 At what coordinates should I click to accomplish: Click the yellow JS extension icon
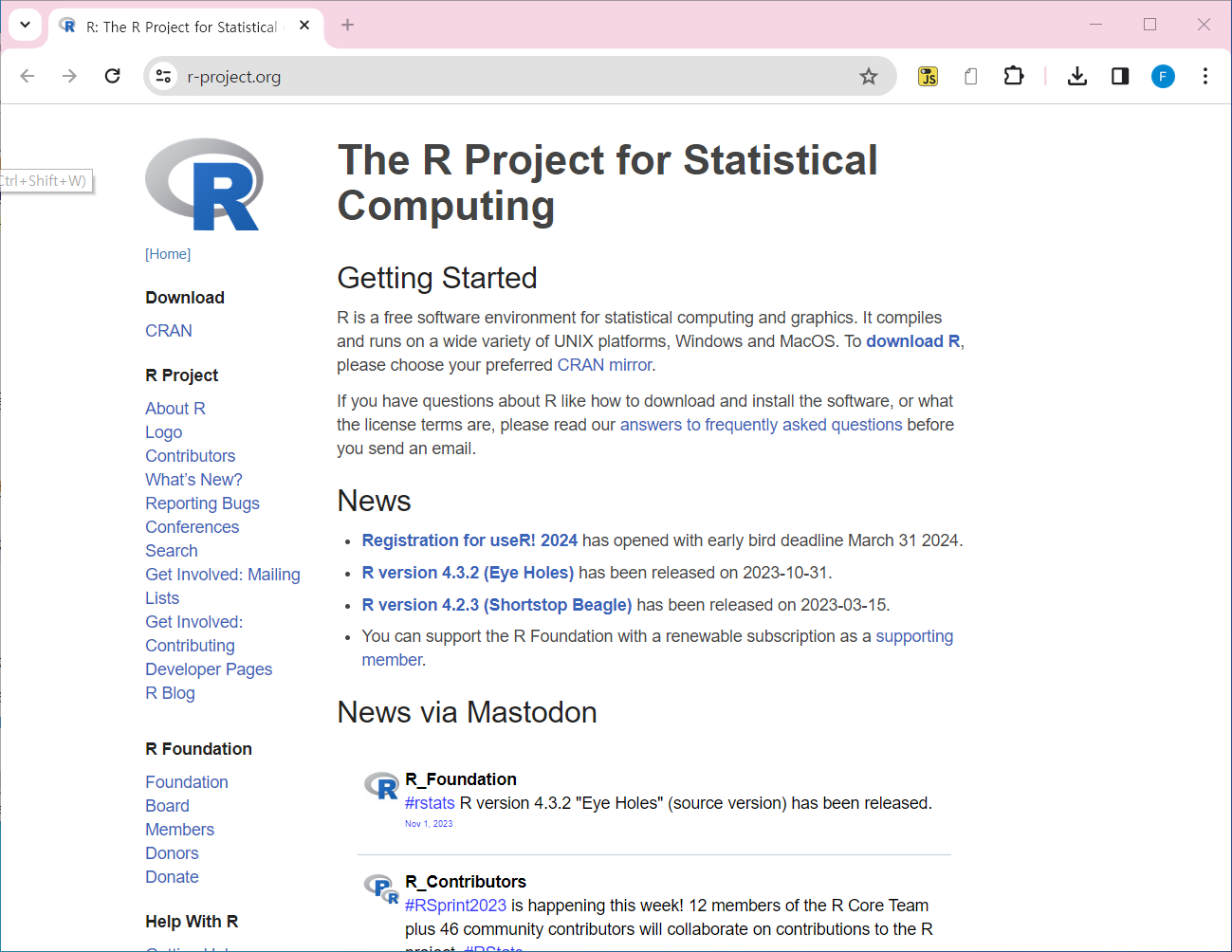tap(928, 76)
